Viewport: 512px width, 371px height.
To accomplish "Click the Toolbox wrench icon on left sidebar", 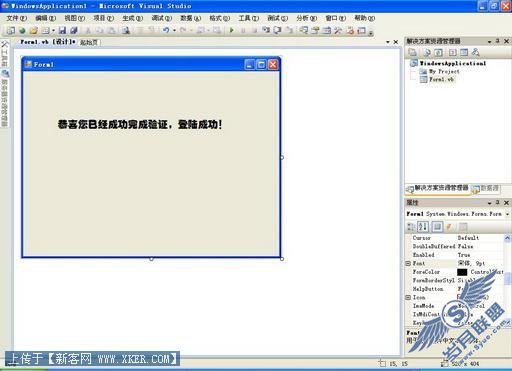I will [4, 44].
